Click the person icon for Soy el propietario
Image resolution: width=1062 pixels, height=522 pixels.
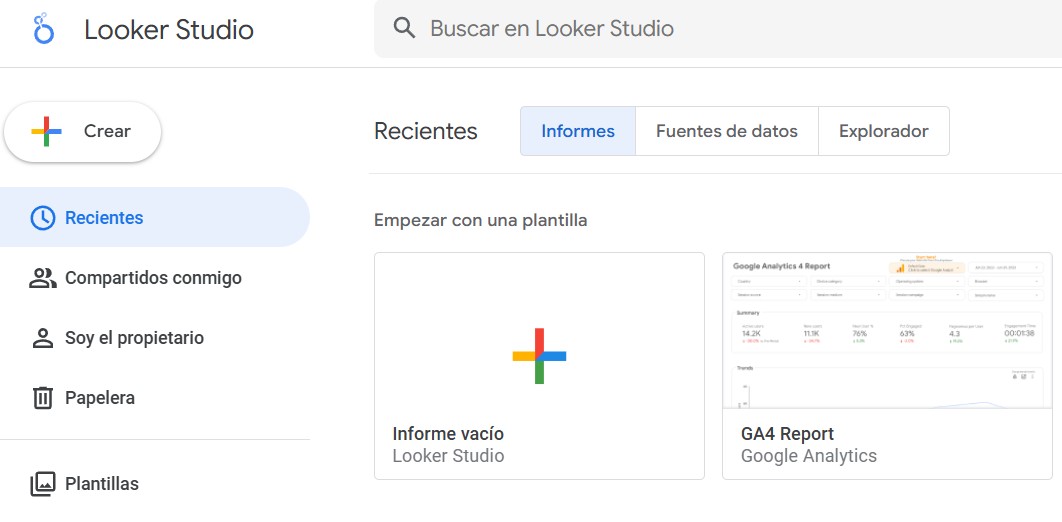point(42,338)
